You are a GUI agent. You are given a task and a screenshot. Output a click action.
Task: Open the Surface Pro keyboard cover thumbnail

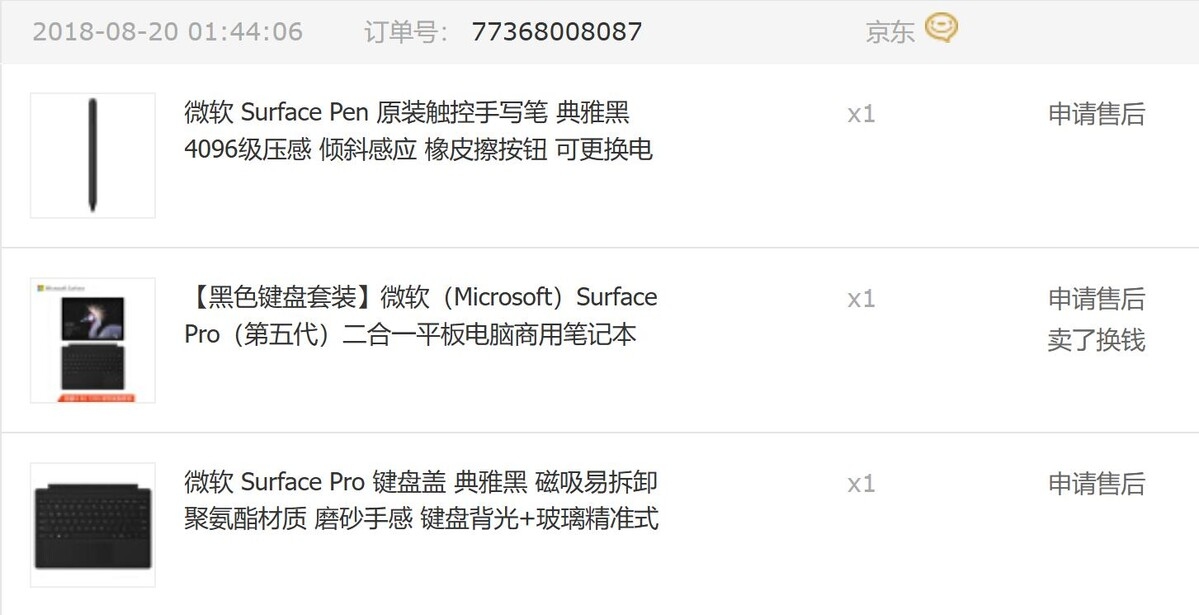pyautogui.click(x=93, y=525)
